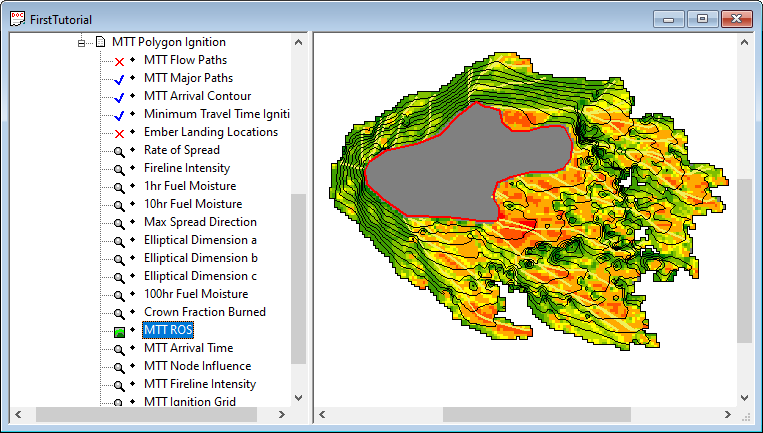The width and height of the screenshot is (763, 433).
Task: Click the magnifier icon beside Elliptical Dimension b
Action: tap(119, 259)
